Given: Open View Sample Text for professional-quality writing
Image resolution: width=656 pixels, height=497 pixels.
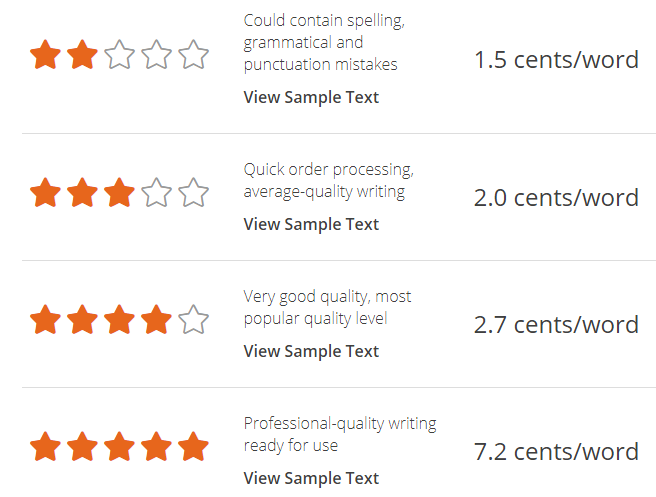Looking at the screenshot, I should 311,479.
